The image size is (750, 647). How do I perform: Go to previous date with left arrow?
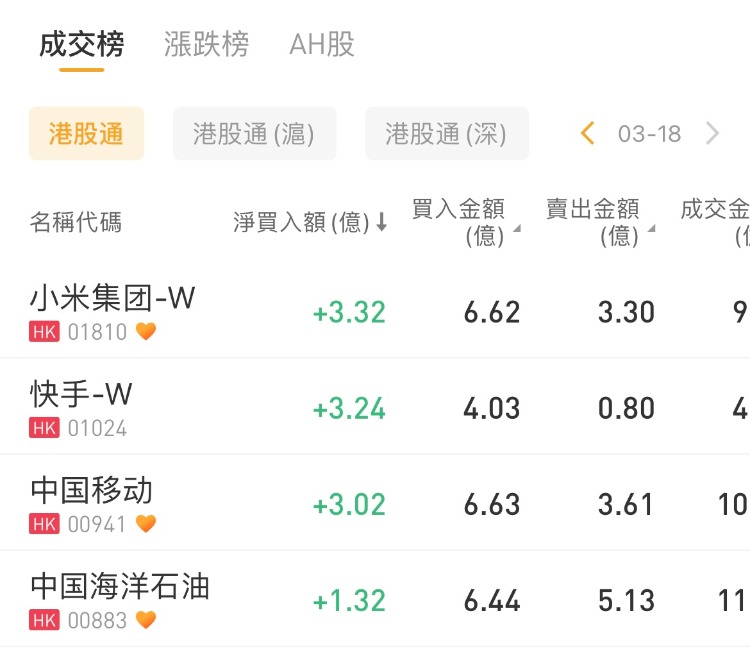coord(588,133)
